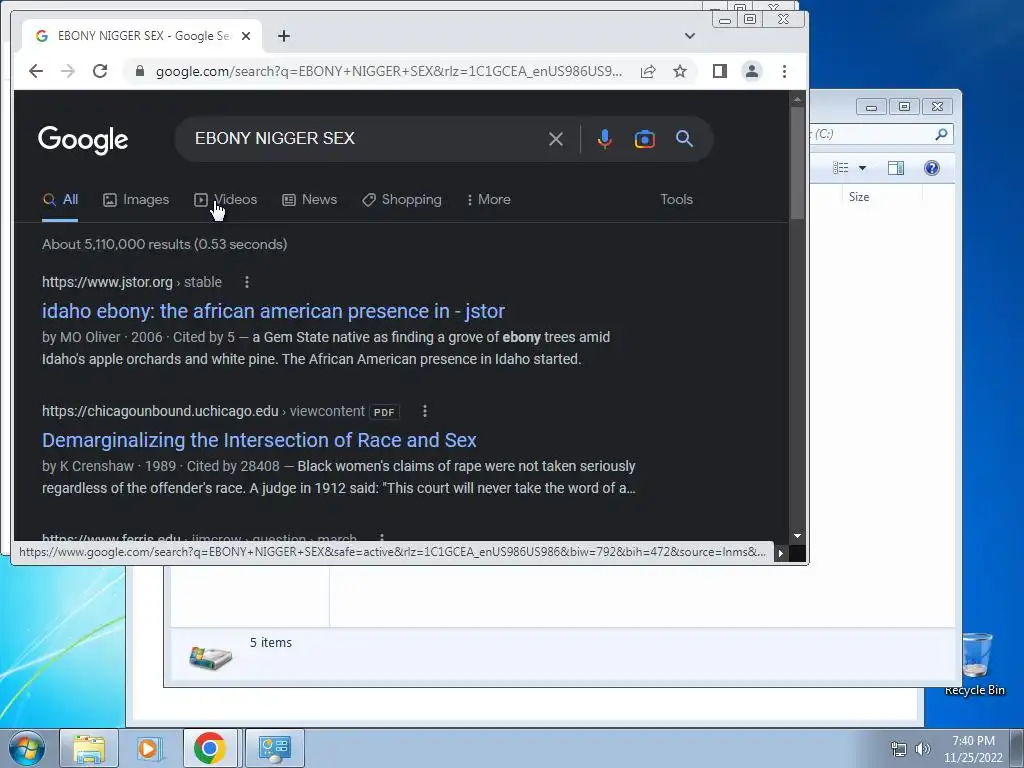Click the 'About 5,110,000 results' stats text
Viewport: 1024px width, 768px height.
click(165, 244)
